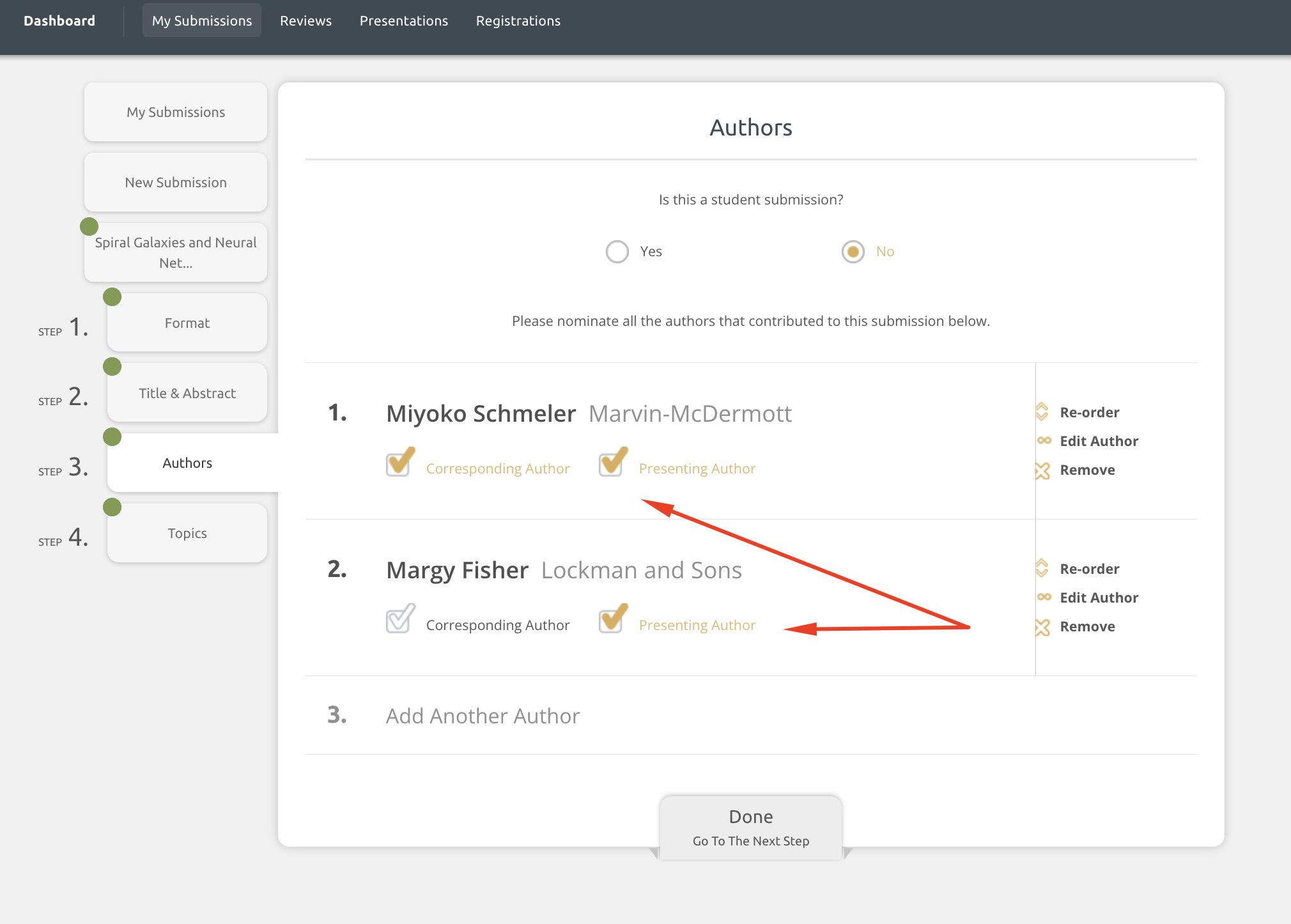Click Add Another Author
The height and width of the screenshot is (924, 1291).
483,716
